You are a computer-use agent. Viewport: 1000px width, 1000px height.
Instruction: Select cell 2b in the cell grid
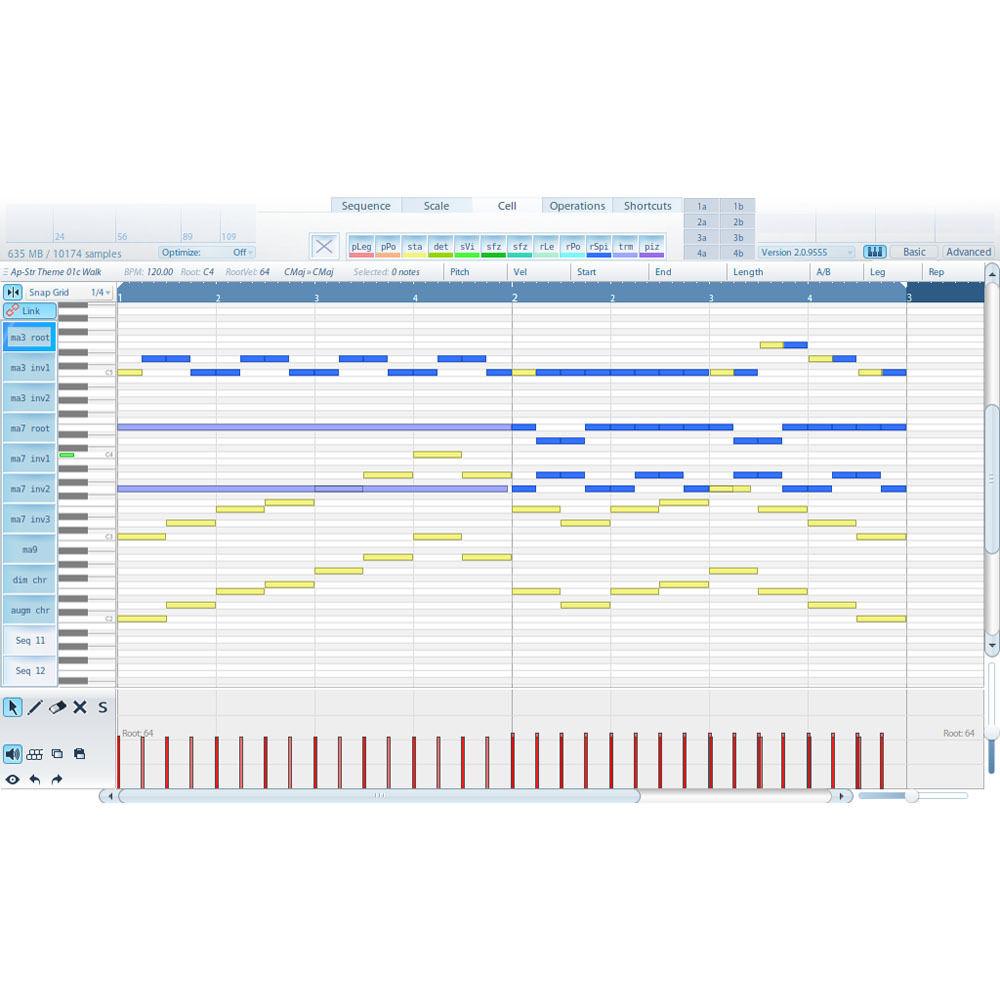738,221
